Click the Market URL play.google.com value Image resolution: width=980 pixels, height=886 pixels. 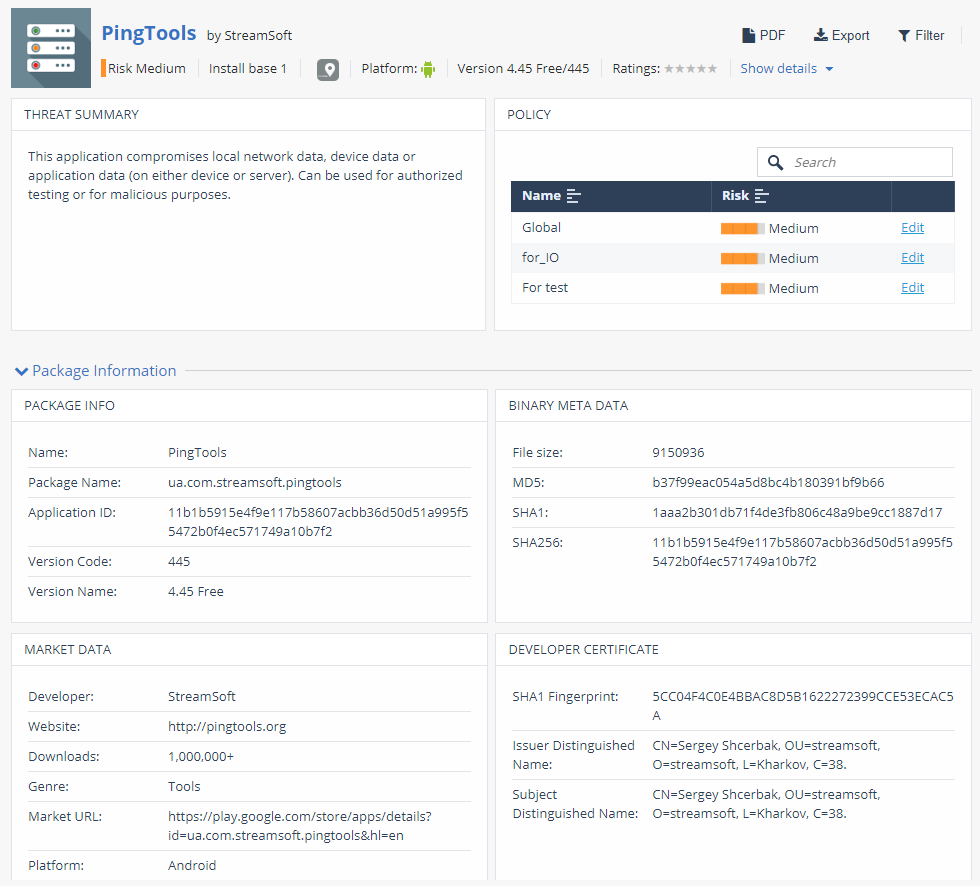(299, 826)
